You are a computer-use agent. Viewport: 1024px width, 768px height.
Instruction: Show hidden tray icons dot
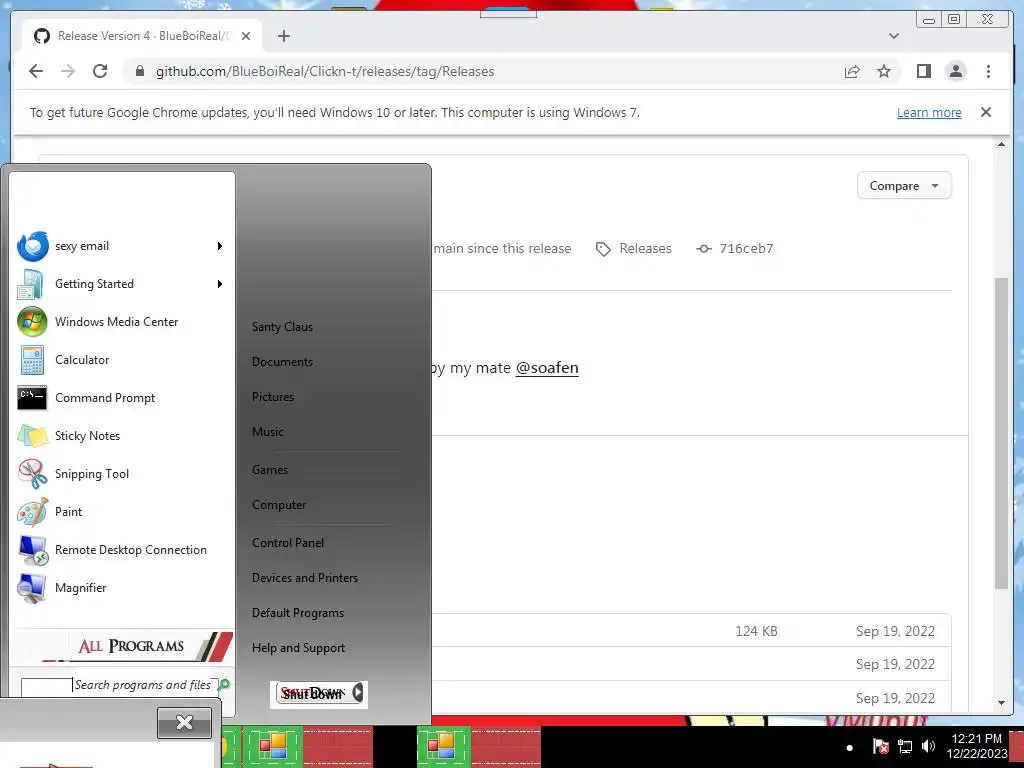pos(850,747)
